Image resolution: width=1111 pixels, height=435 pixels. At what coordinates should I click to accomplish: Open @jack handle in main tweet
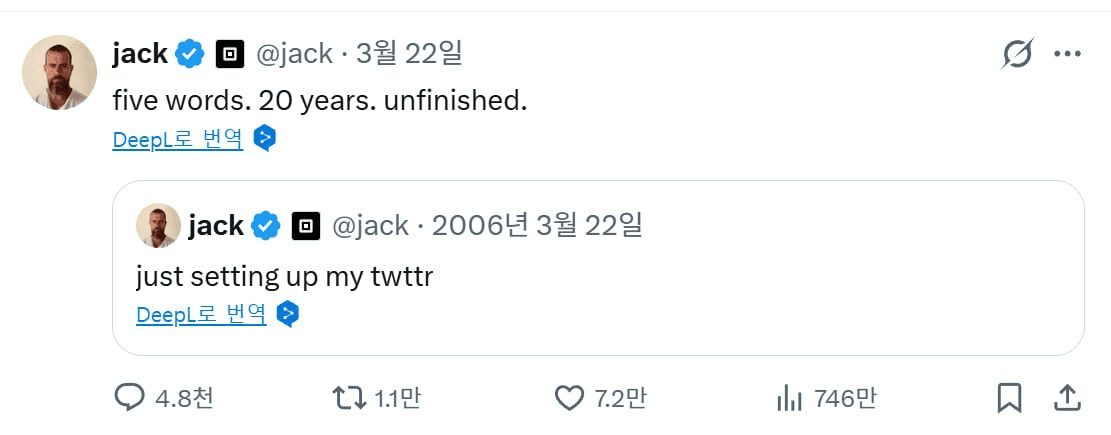click(x=294, y=54)
